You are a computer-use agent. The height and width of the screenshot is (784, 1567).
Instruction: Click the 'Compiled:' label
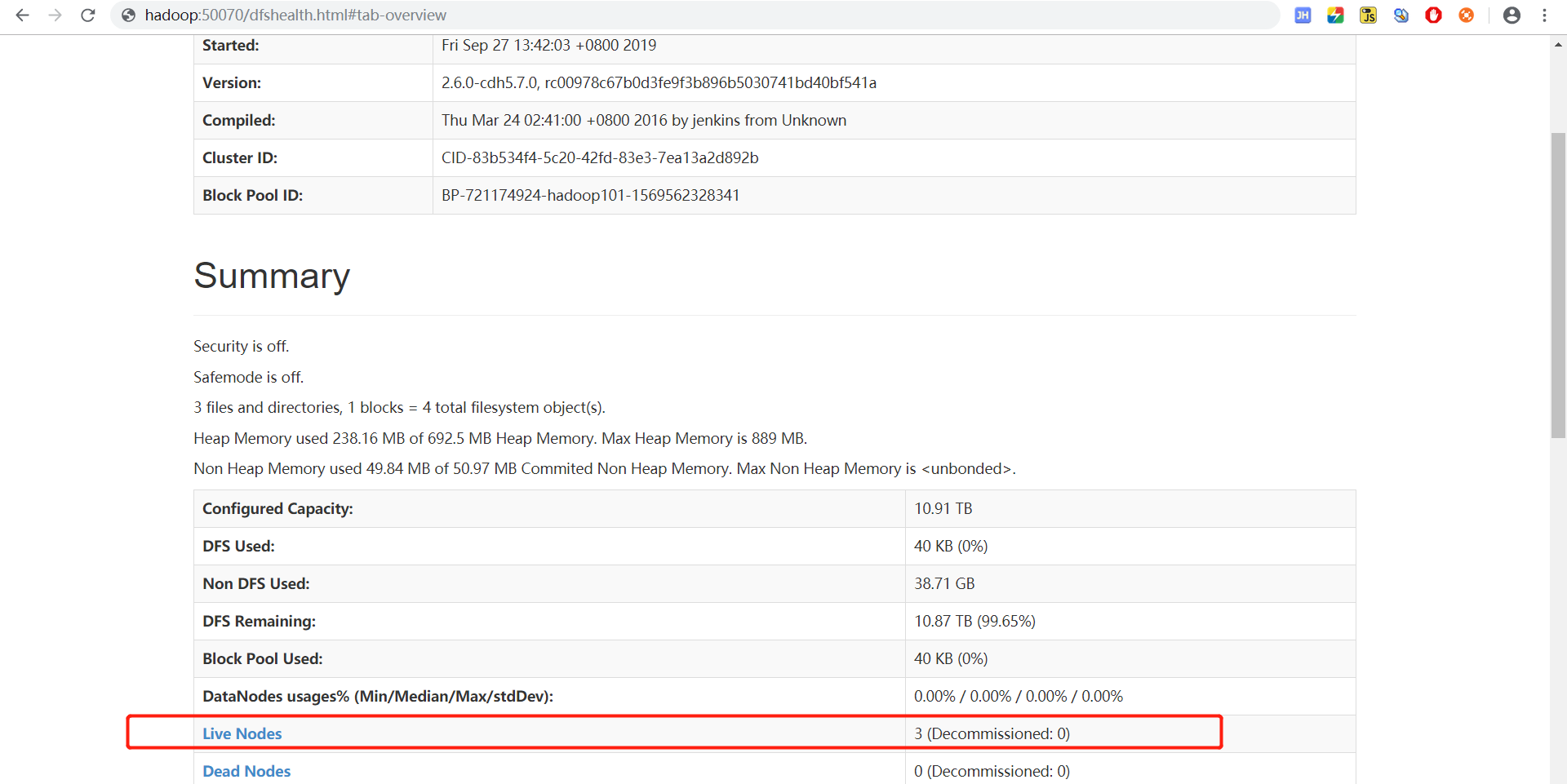coord(238,120)
